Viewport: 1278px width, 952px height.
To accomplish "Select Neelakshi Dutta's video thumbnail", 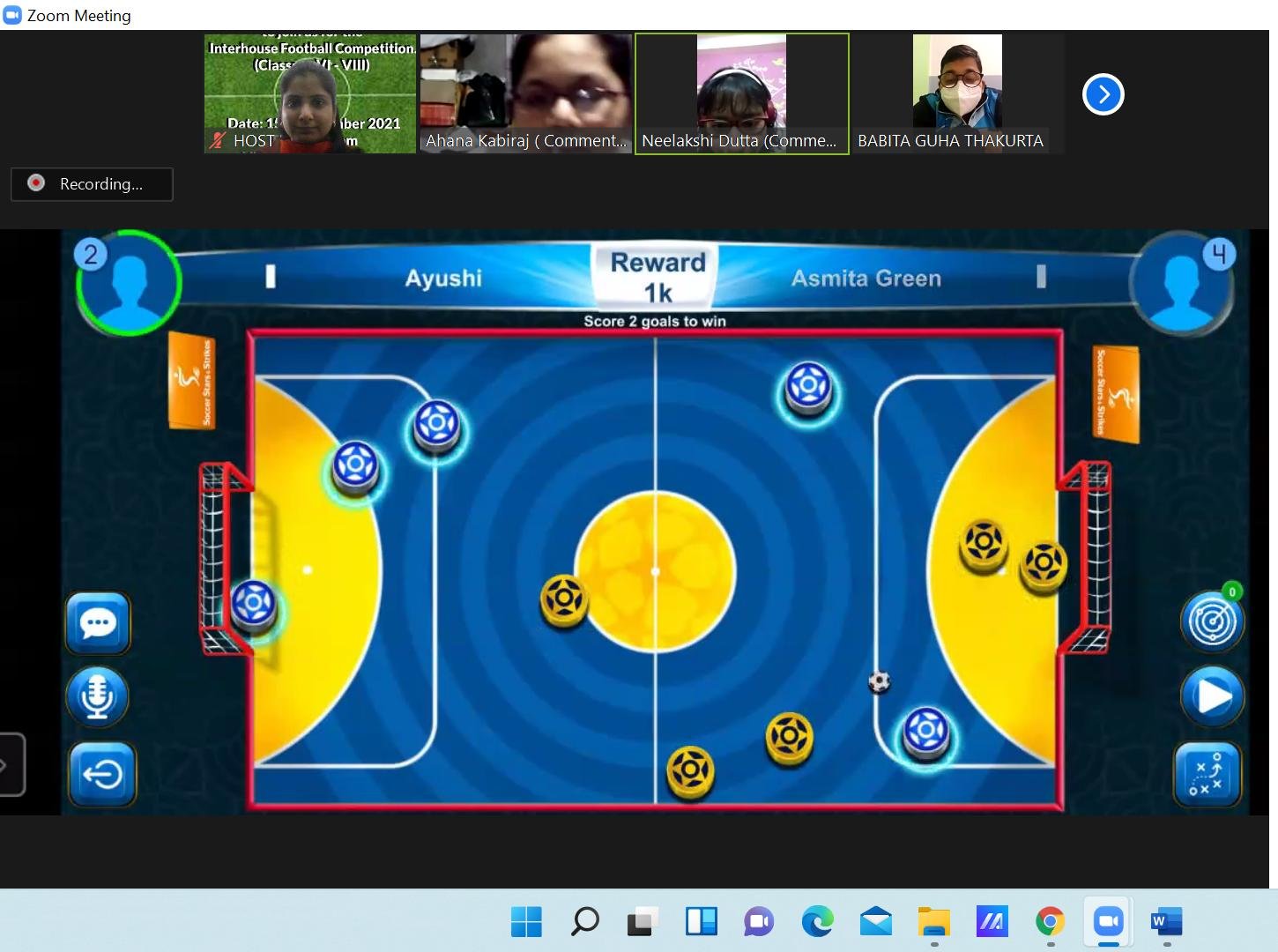I will (742, 93).
